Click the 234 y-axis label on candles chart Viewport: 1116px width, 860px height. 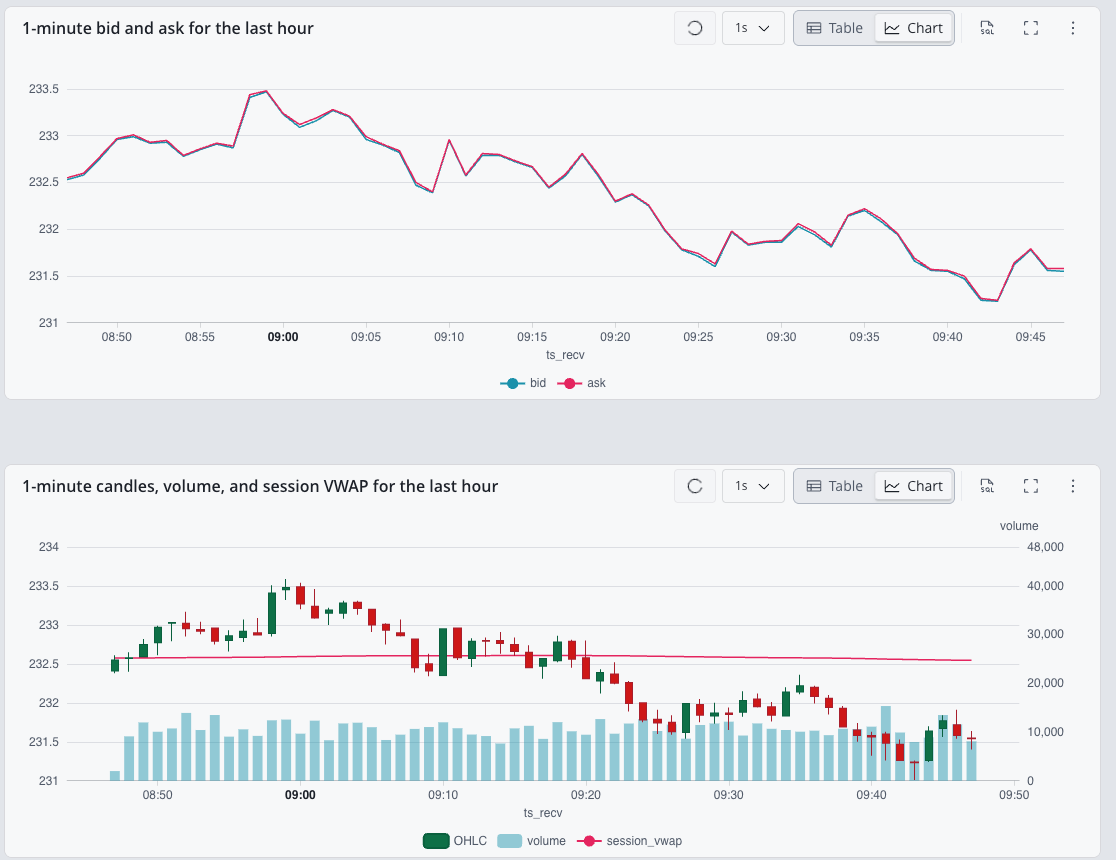48,547
